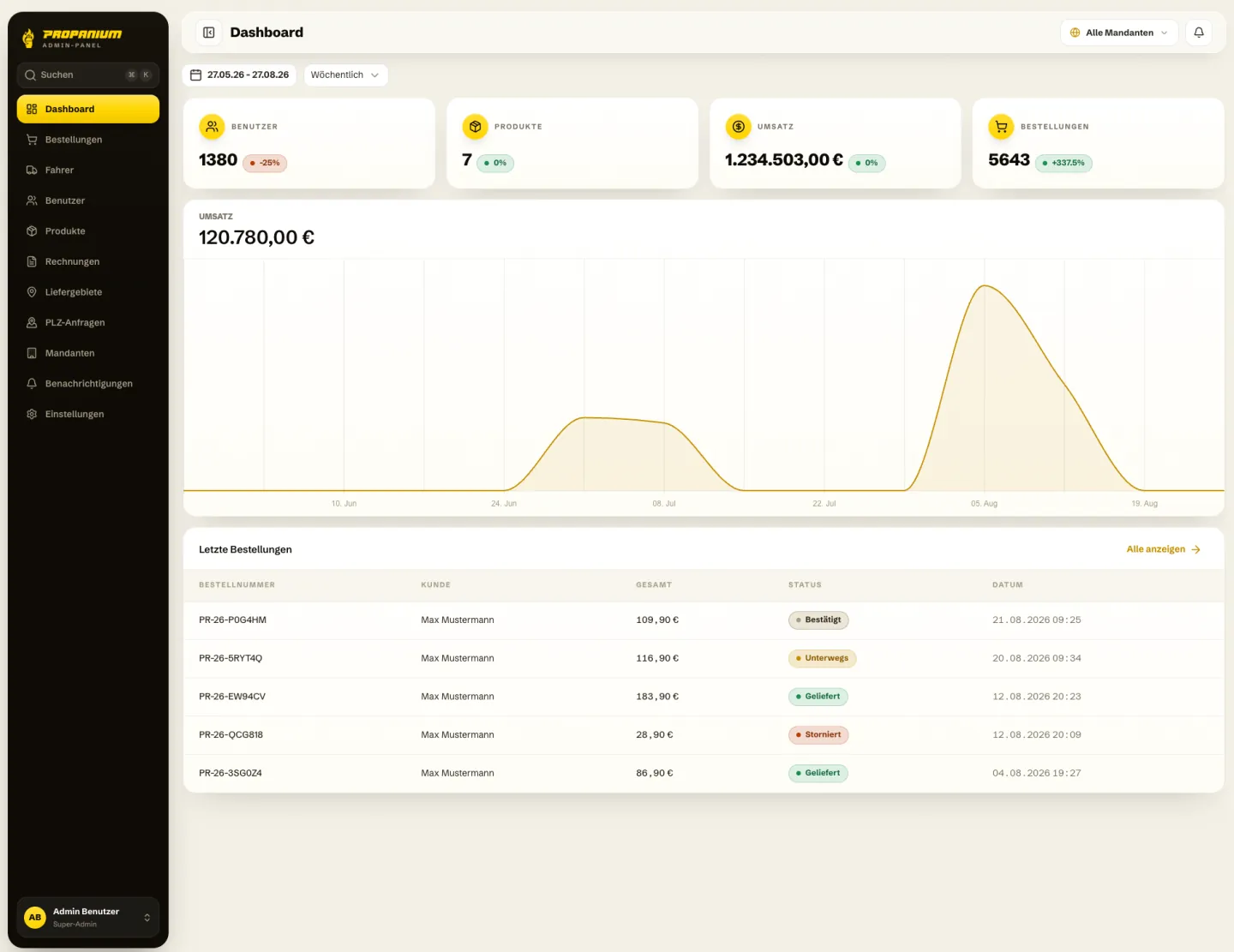Screen dimensions: 1234x952
Task: Click the 120.780,00 € chart total
Action: click(x=256, y=237)
